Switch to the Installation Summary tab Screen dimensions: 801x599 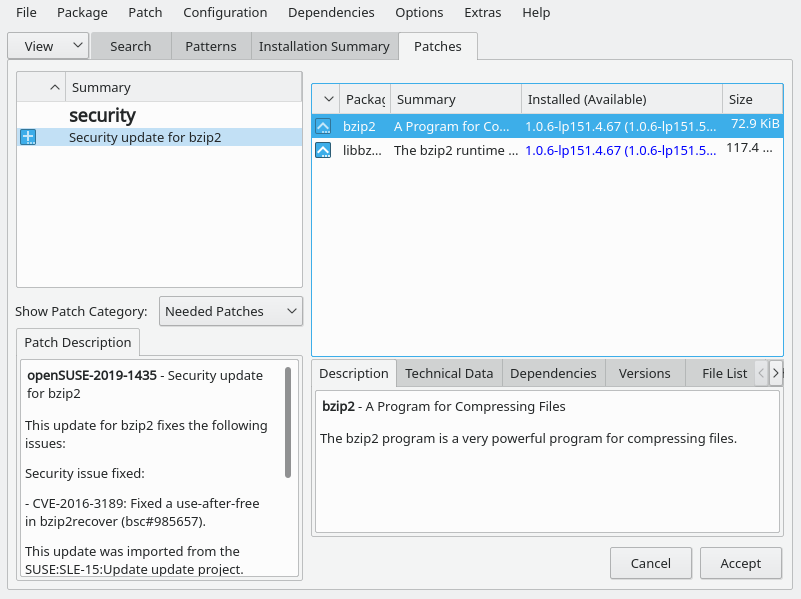(324, 46)
